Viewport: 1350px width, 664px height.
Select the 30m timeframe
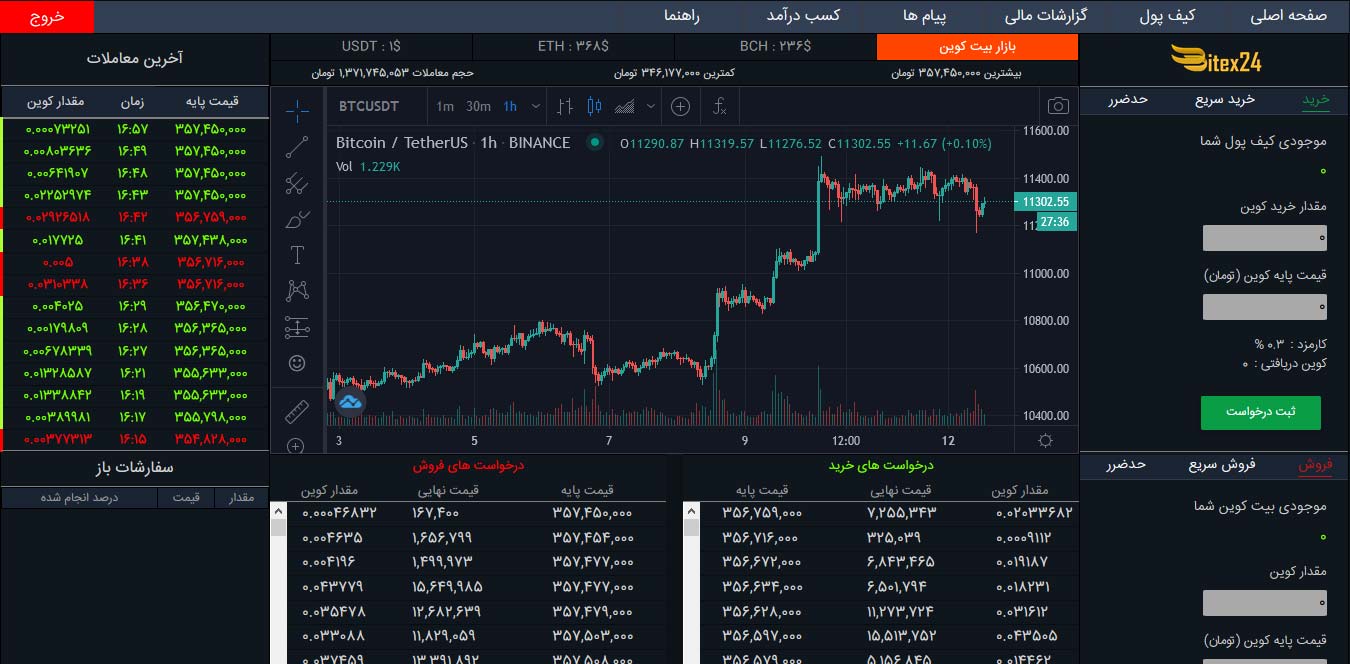(x=478, y=106)
